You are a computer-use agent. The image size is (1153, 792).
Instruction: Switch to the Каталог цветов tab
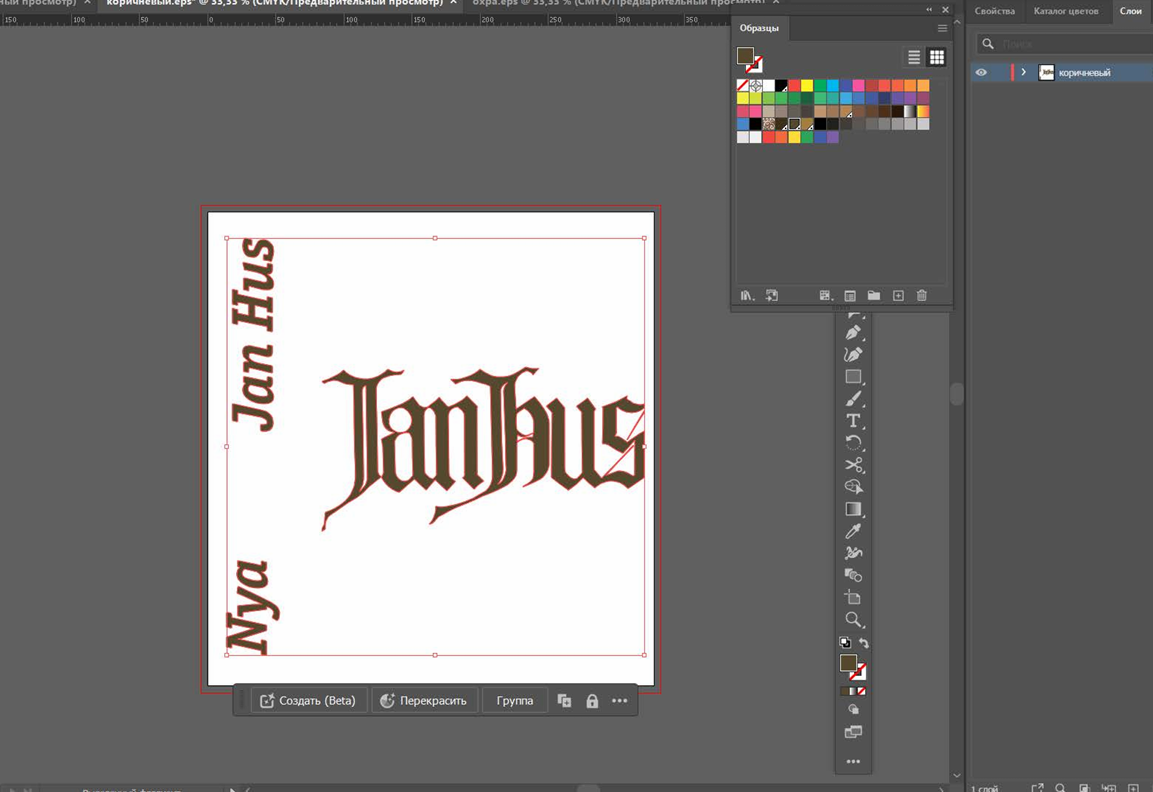pyautogui.click(x=1065, y=11)
